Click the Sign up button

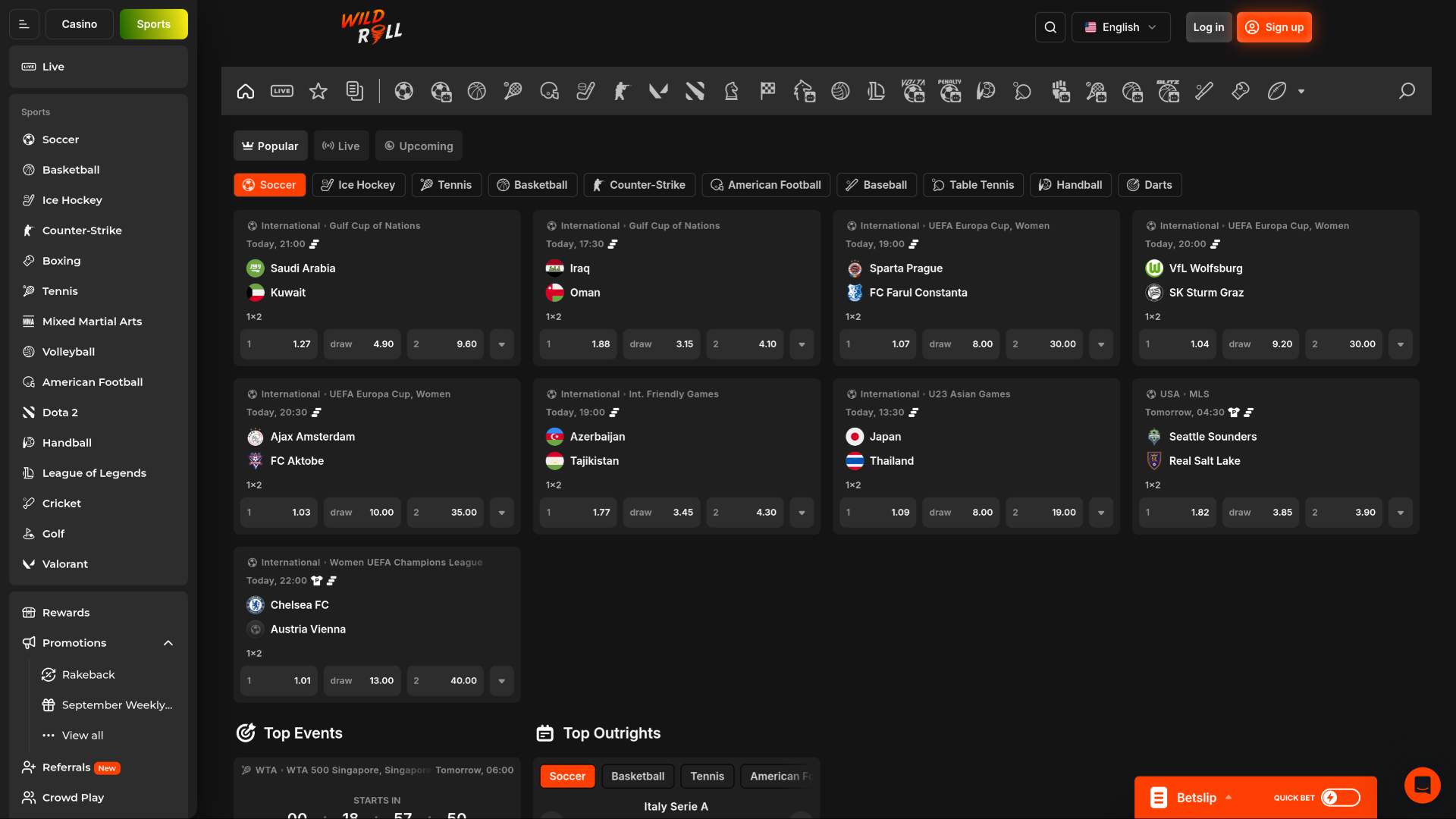click(x=1274, y=27)
